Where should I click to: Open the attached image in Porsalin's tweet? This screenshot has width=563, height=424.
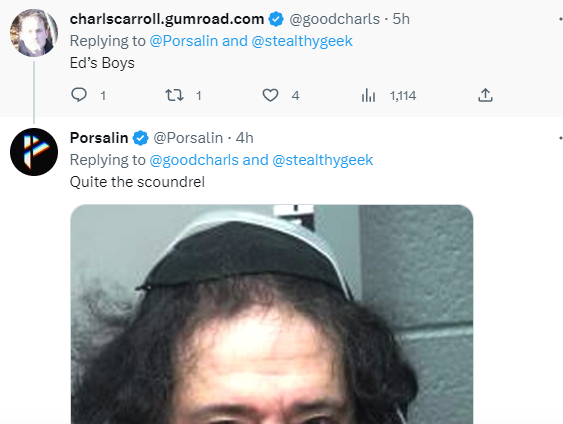(x=272, y=314)
